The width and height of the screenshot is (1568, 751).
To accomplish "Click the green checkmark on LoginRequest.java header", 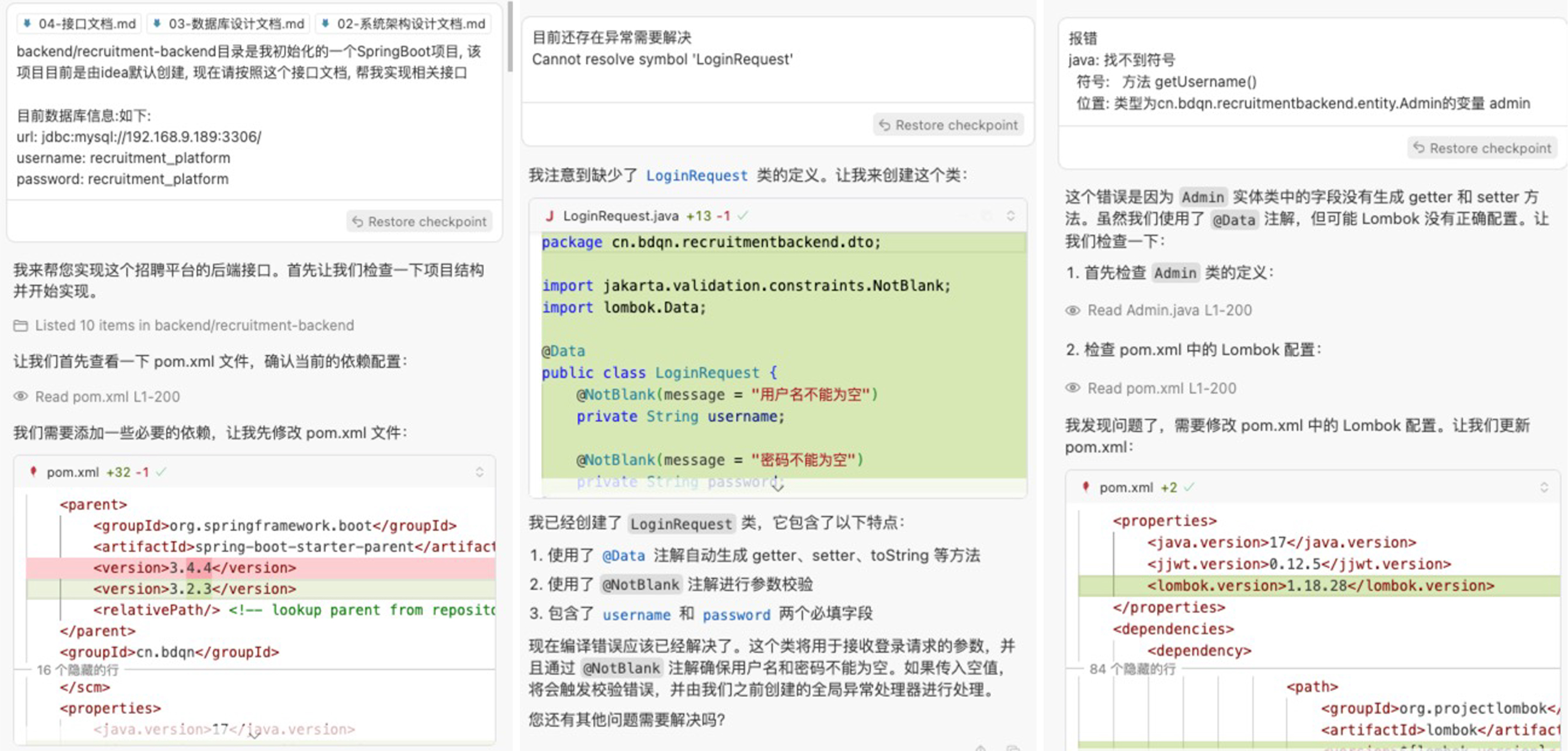I will [743, 215].
